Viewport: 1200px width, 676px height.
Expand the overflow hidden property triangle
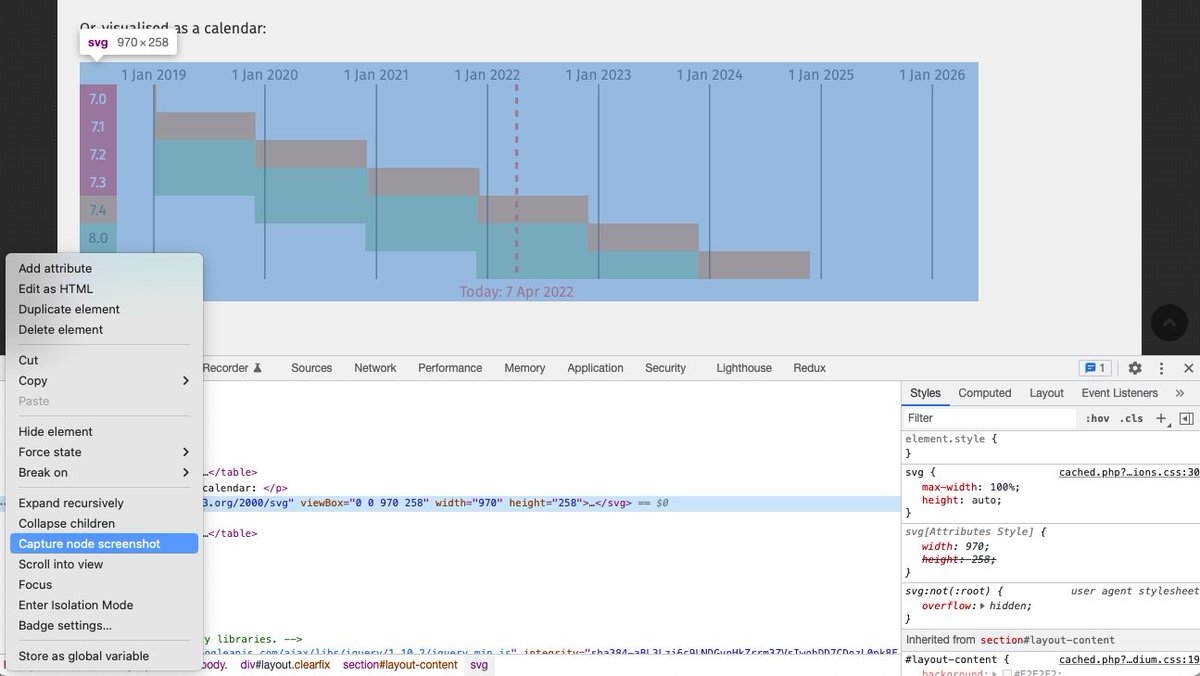click(982, 606)
